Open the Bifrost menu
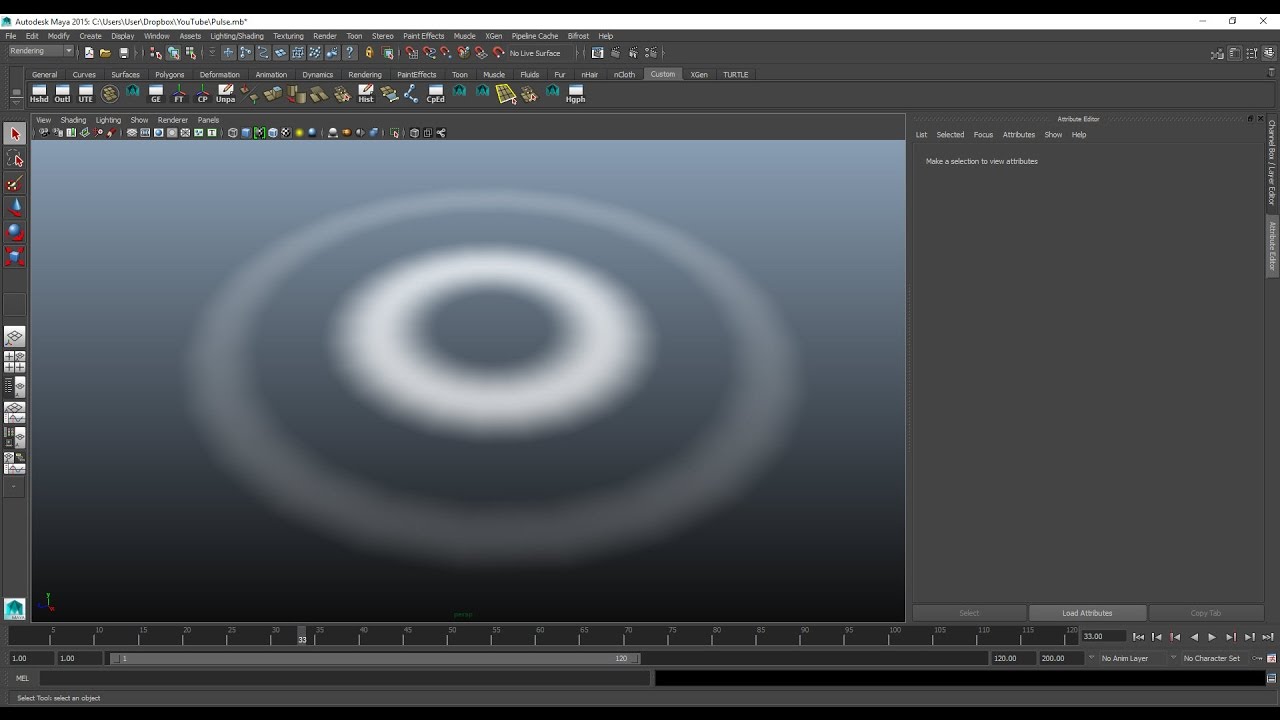 (578, 36)
